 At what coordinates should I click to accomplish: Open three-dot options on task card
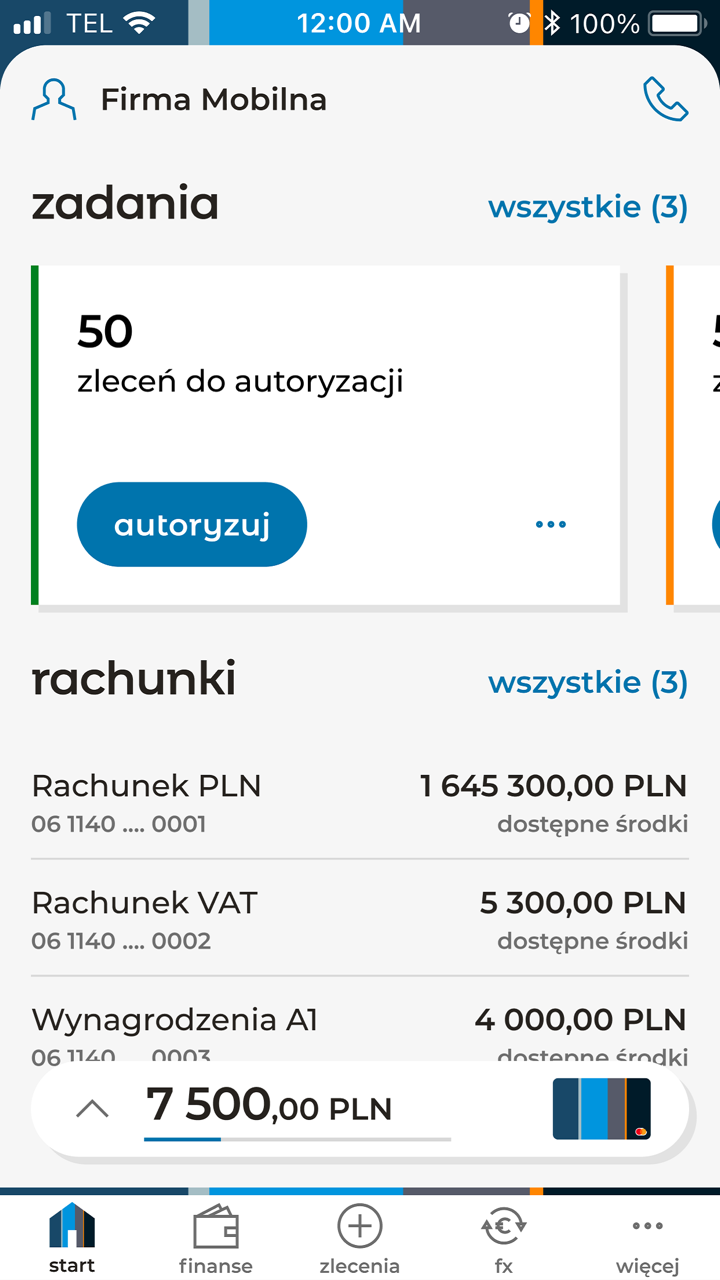pyautogui.click(x=551, y=524)
